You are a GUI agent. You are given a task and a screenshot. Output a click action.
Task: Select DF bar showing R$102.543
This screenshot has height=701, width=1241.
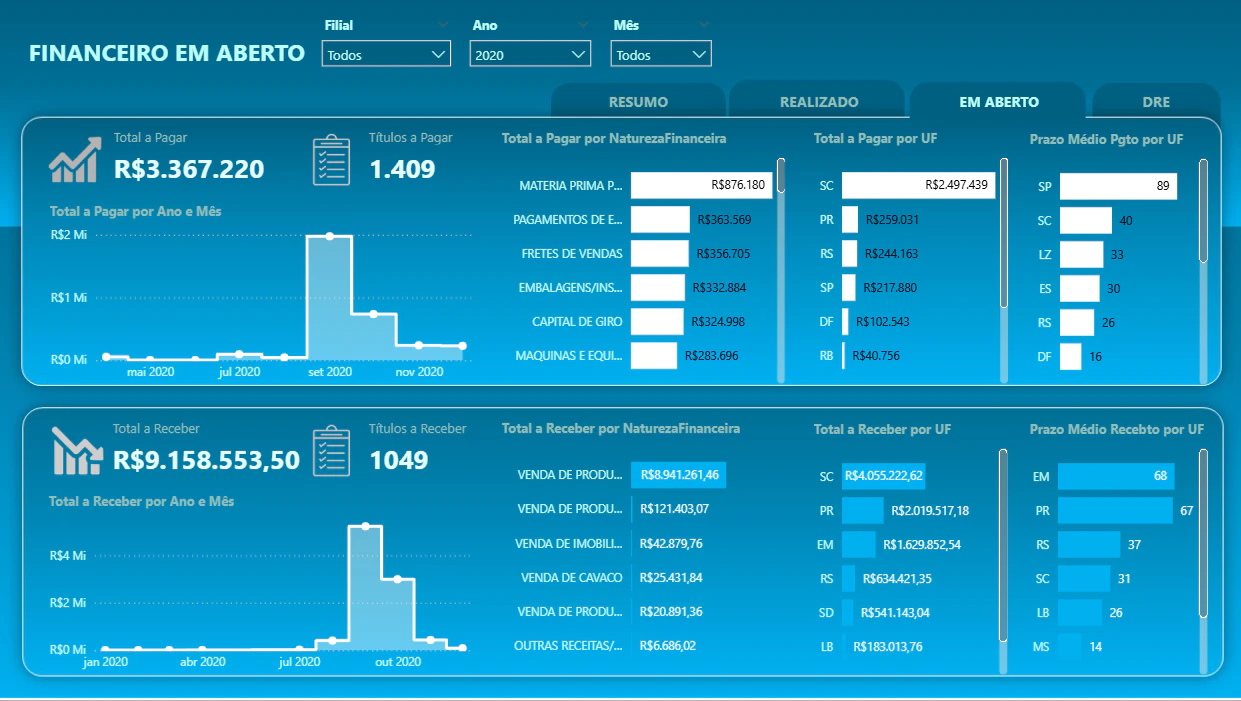click(845, 321)
